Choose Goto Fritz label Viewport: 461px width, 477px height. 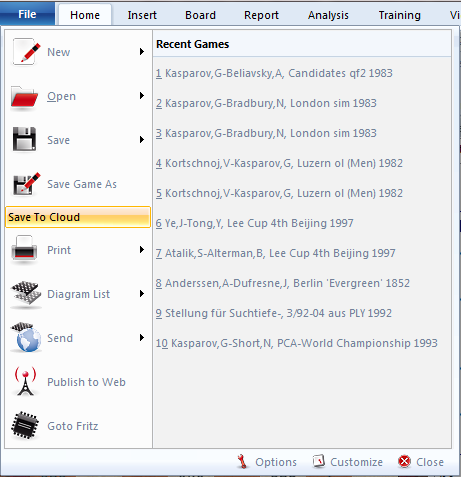click(73, 426)
